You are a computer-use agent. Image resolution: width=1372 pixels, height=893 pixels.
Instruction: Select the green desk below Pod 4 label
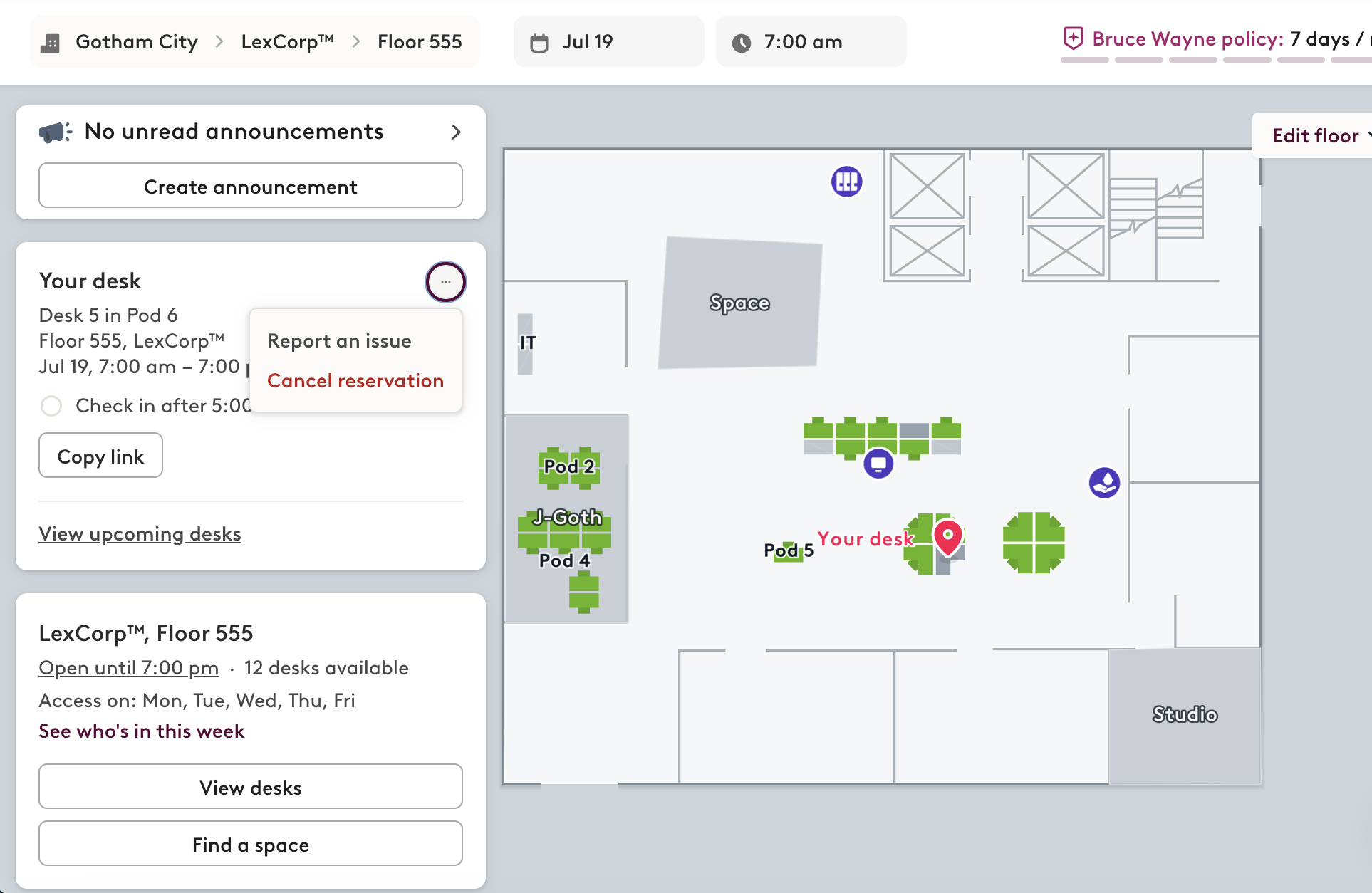tap(584, 592)
